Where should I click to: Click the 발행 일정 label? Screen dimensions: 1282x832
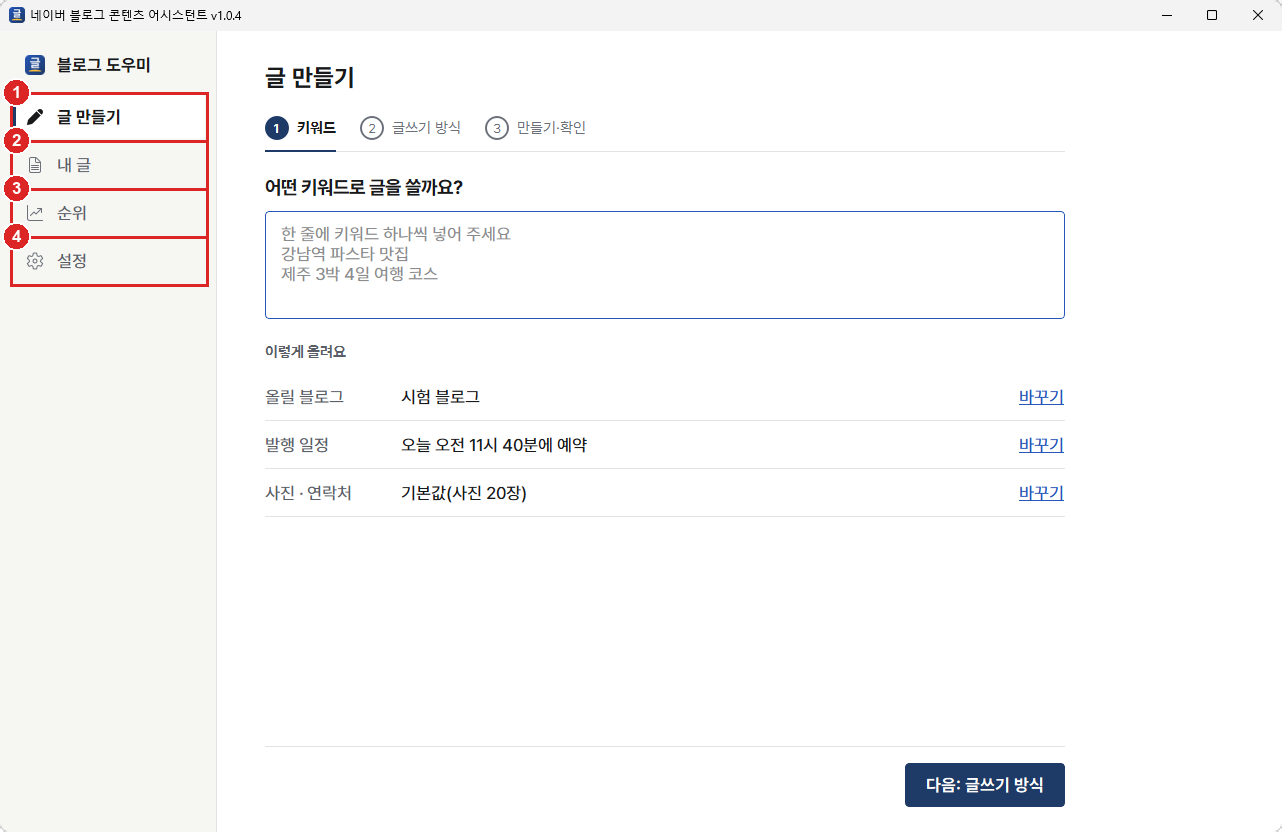(x=297, y=445)
